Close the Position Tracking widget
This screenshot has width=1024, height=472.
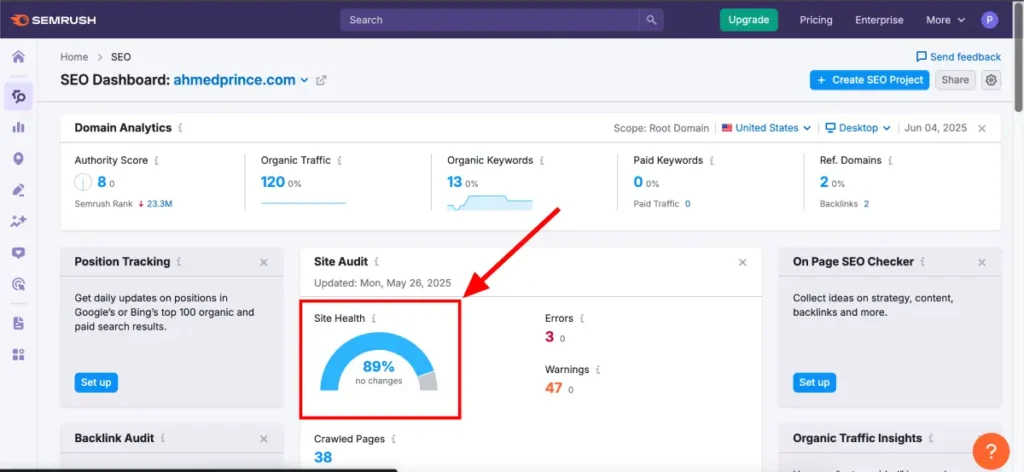click(x=264, y=262)
